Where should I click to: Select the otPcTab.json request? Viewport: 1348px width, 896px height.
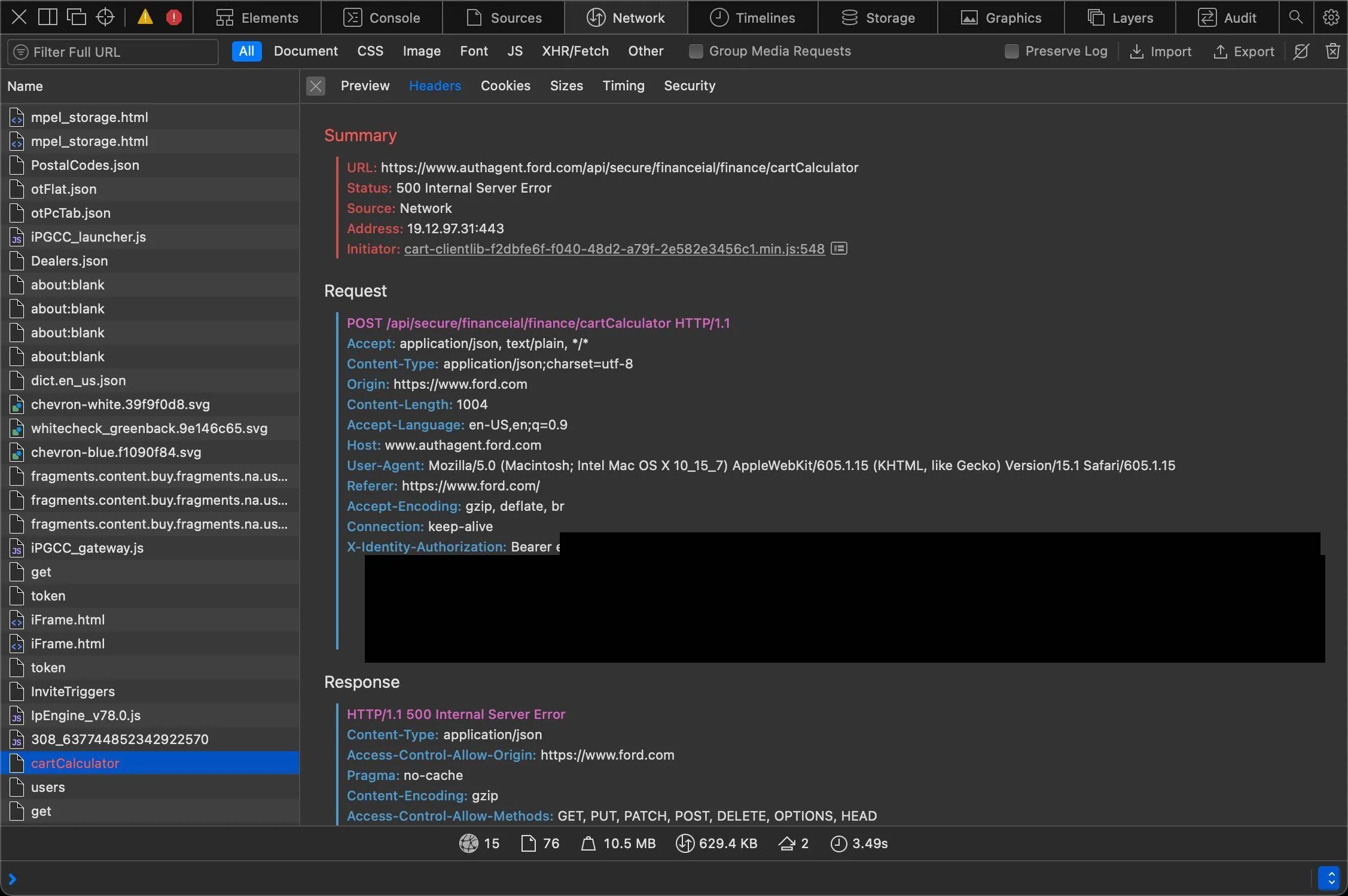pyautogui.click(x=150, y=213)
